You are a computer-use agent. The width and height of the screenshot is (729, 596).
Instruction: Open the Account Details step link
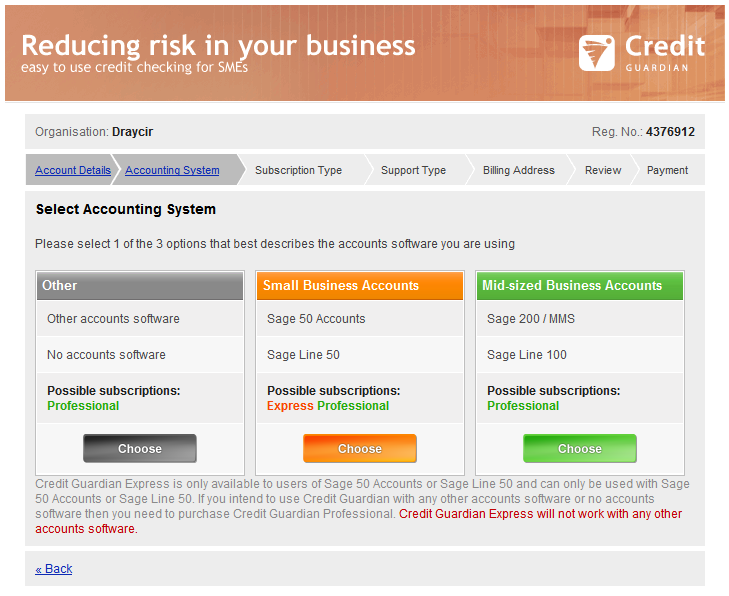(73, 170)
